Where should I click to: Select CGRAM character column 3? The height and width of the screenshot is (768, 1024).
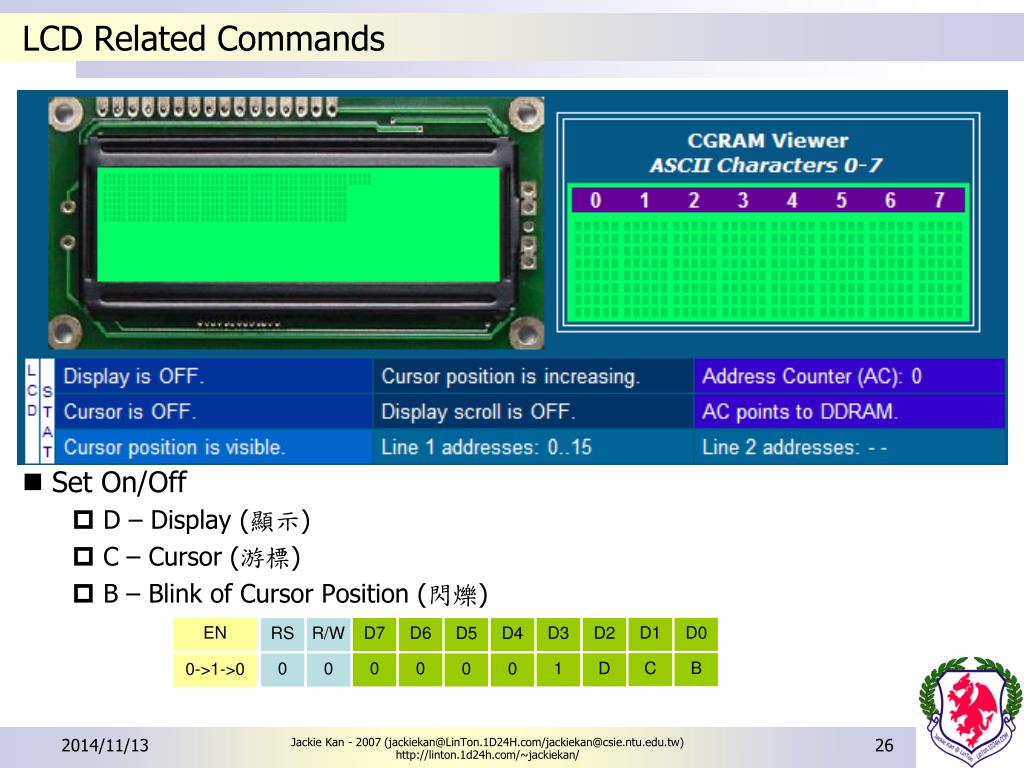click(x=743, y=200)
